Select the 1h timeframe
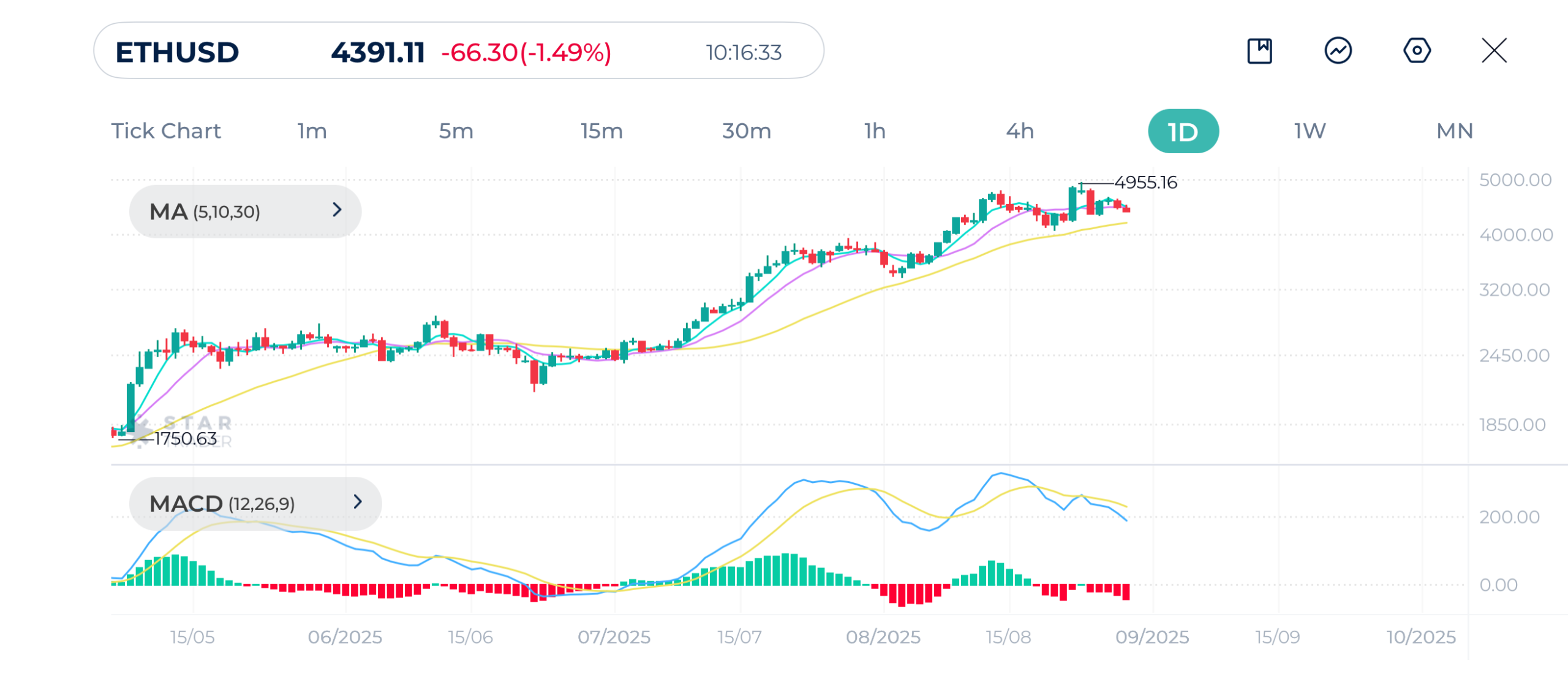 (875, 131)
